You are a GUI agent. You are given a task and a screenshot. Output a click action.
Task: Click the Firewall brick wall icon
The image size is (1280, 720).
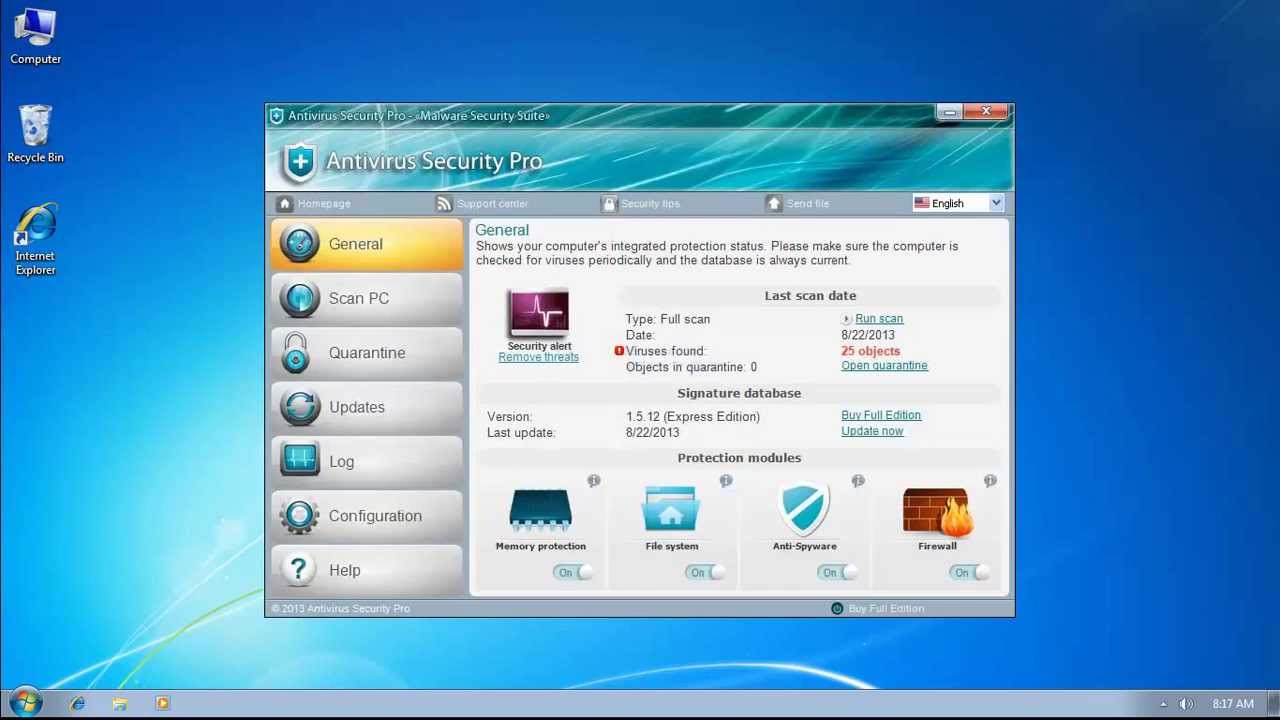pos(937,512)
